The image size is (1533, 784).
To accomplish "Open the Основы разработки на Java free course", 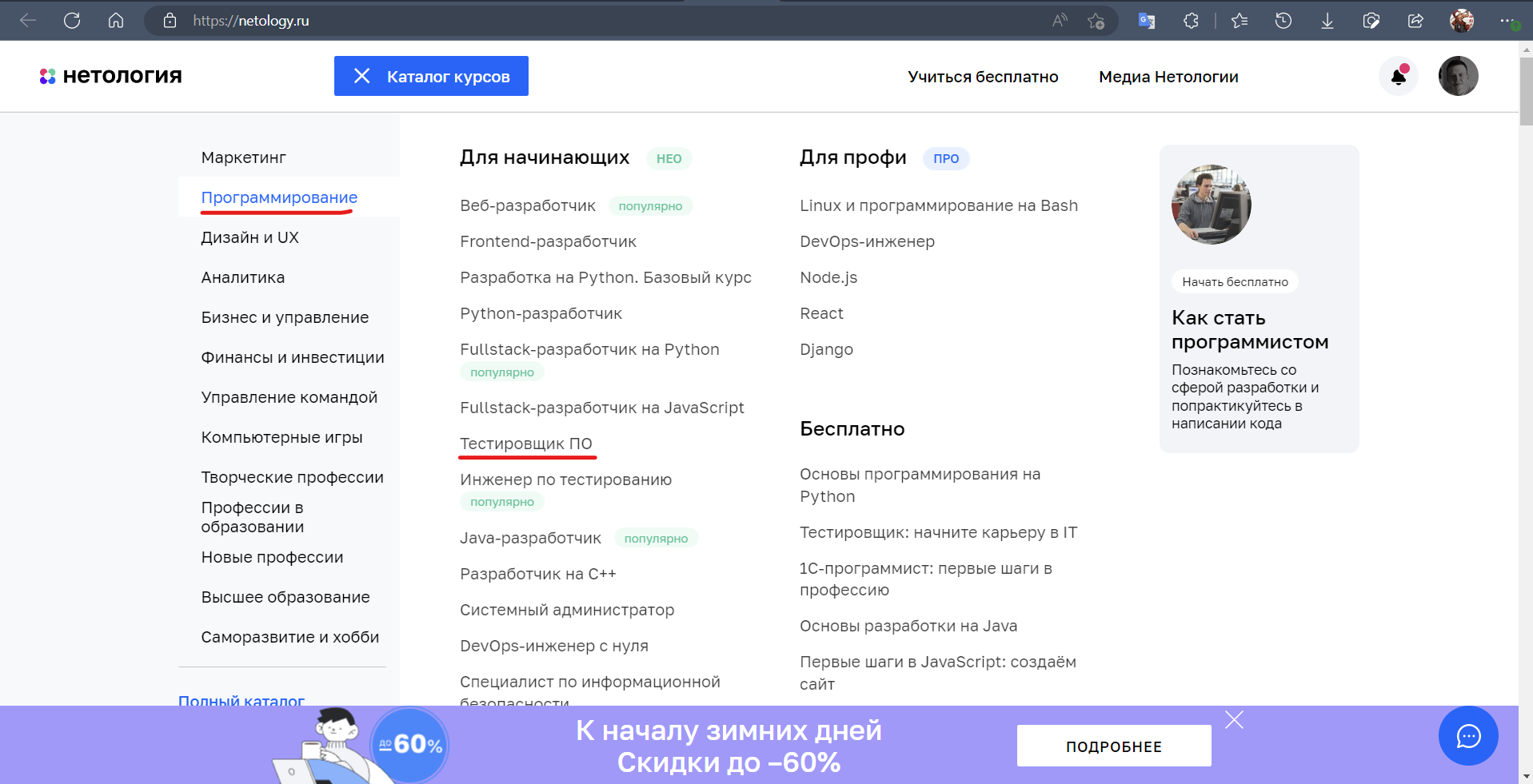I will 908,626.
